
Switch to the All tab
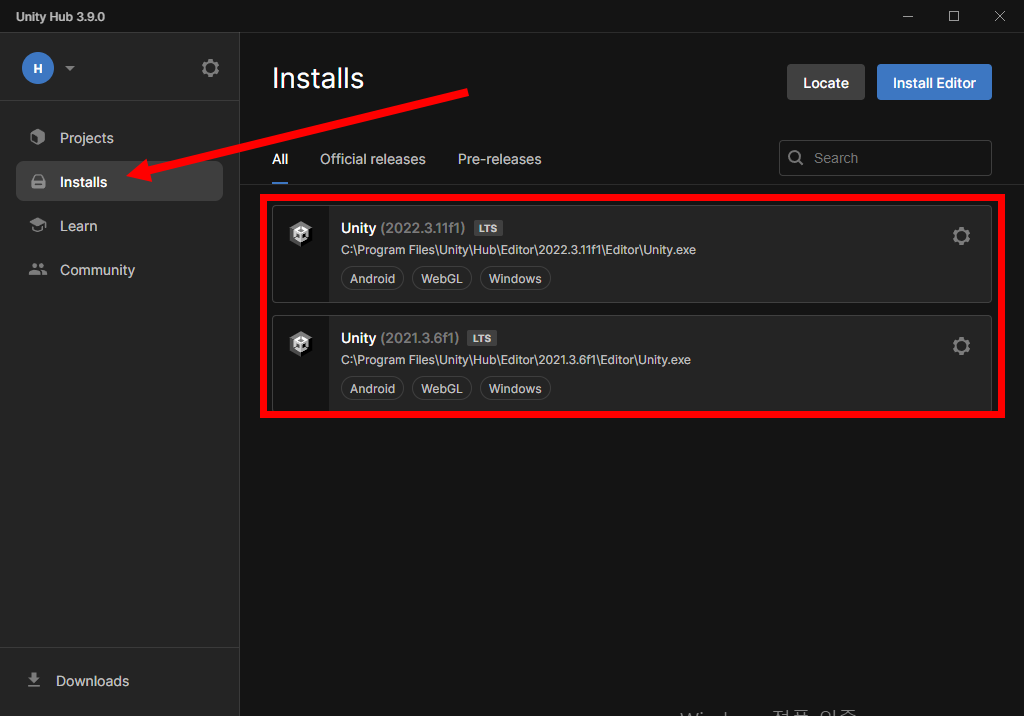280,159
